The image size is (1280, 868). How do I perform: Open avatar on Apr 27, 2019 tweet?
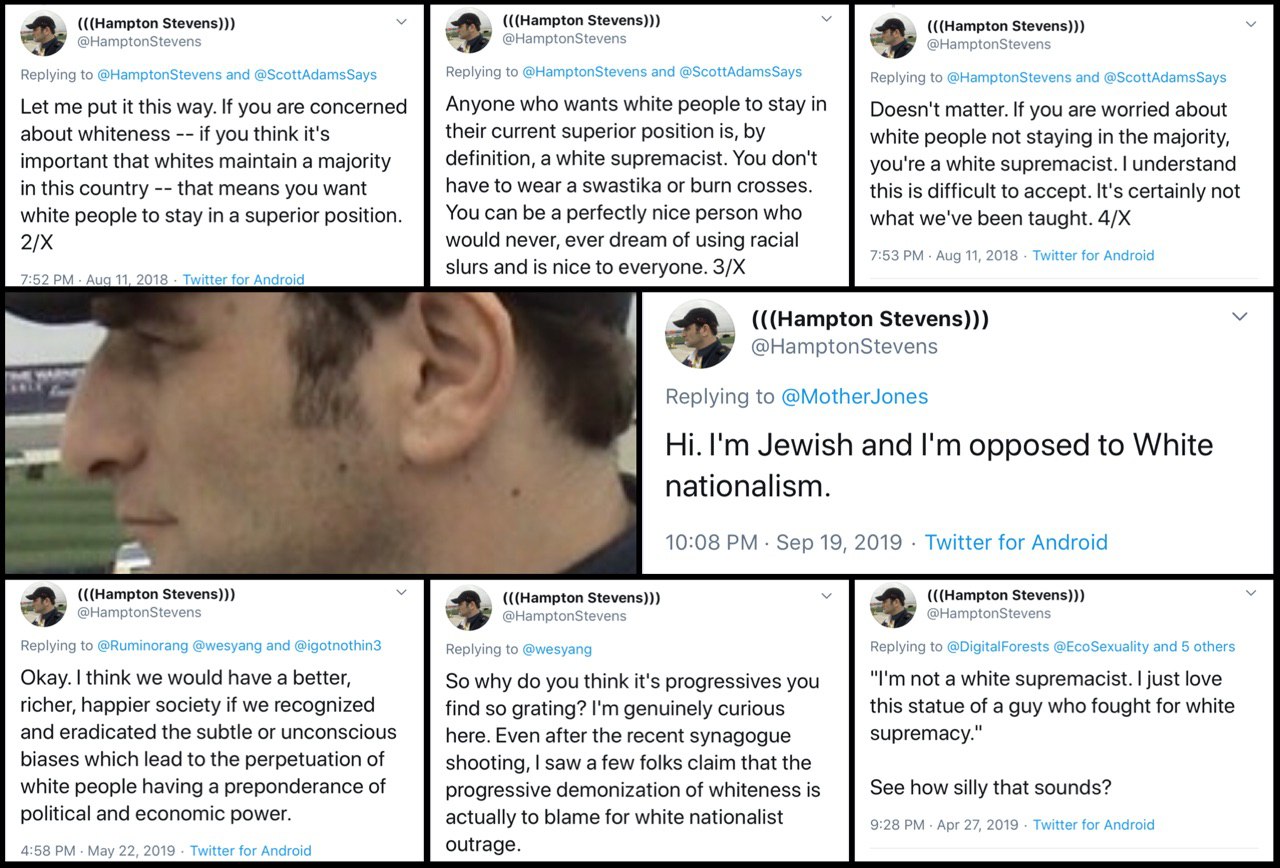[893, 605]
